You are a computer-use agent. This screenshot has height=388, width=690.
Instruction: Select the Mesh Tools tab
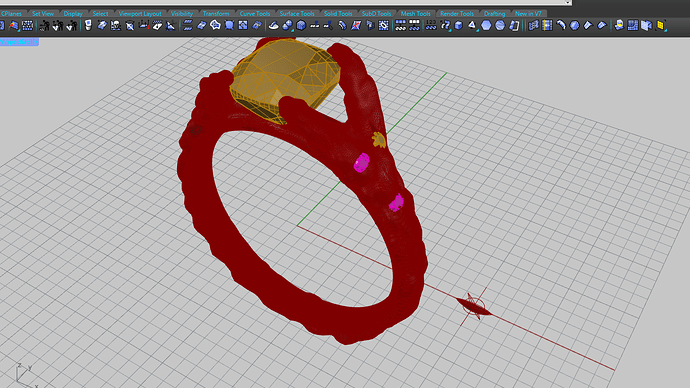tap(415, 14)
